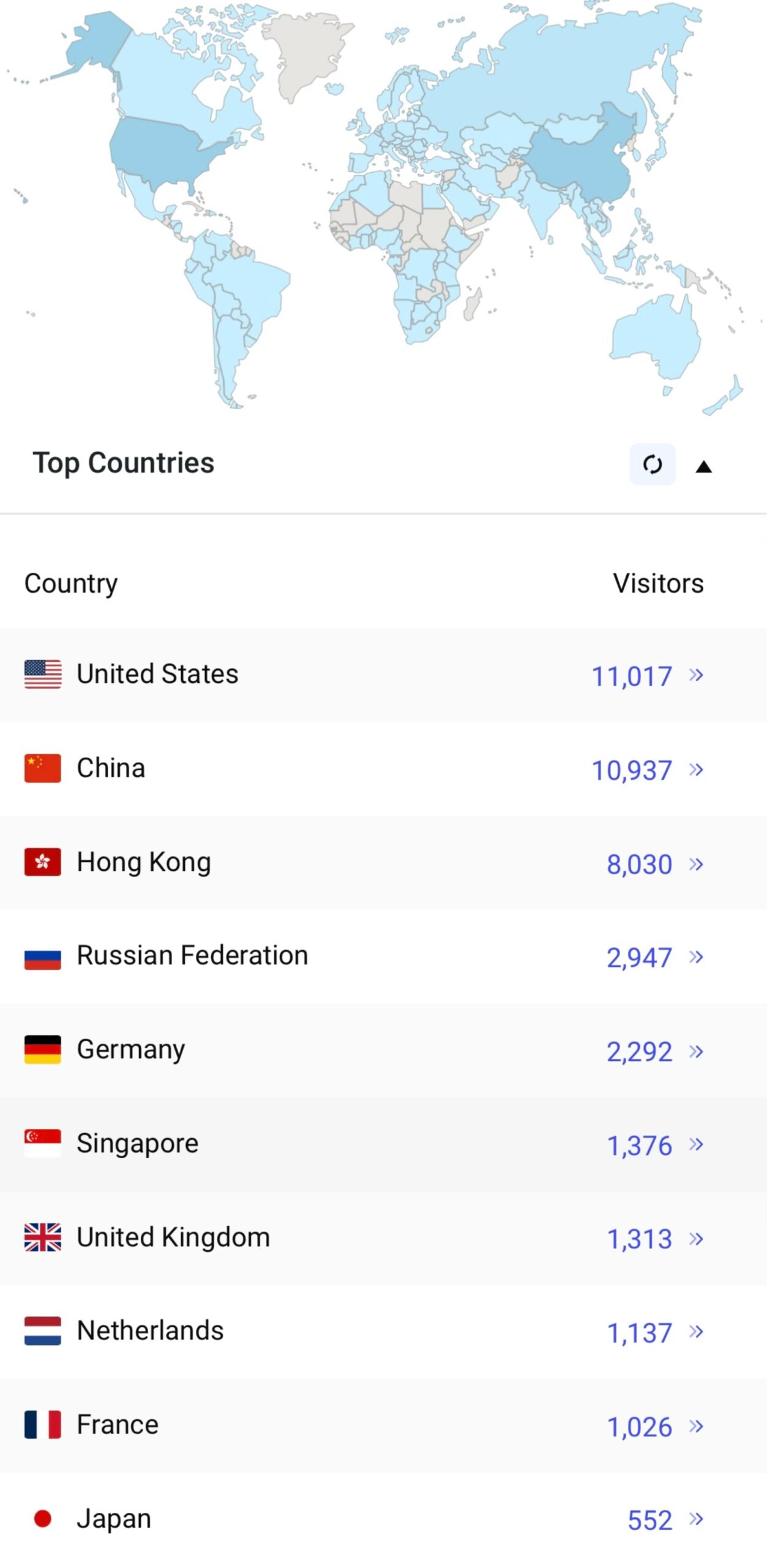Expand France row double chevron
The image size is (767, 1568).
[696, 1426]
